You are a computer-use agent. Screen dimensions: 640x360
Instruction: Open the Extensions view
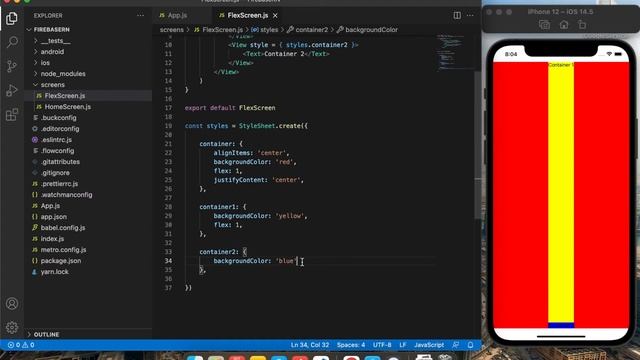(x=12, y=114)
